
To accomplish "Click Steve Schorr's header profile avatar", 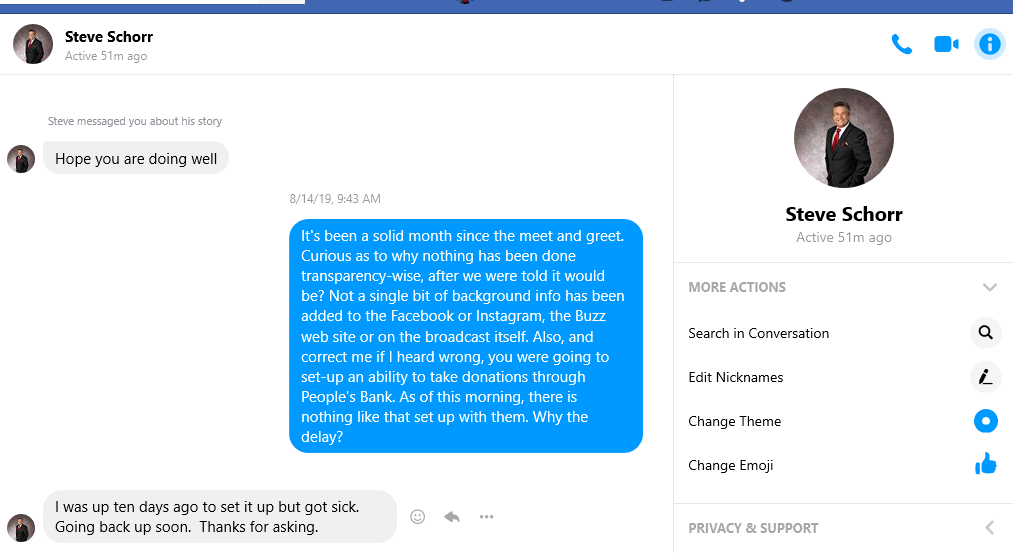I will pos(33,44).
